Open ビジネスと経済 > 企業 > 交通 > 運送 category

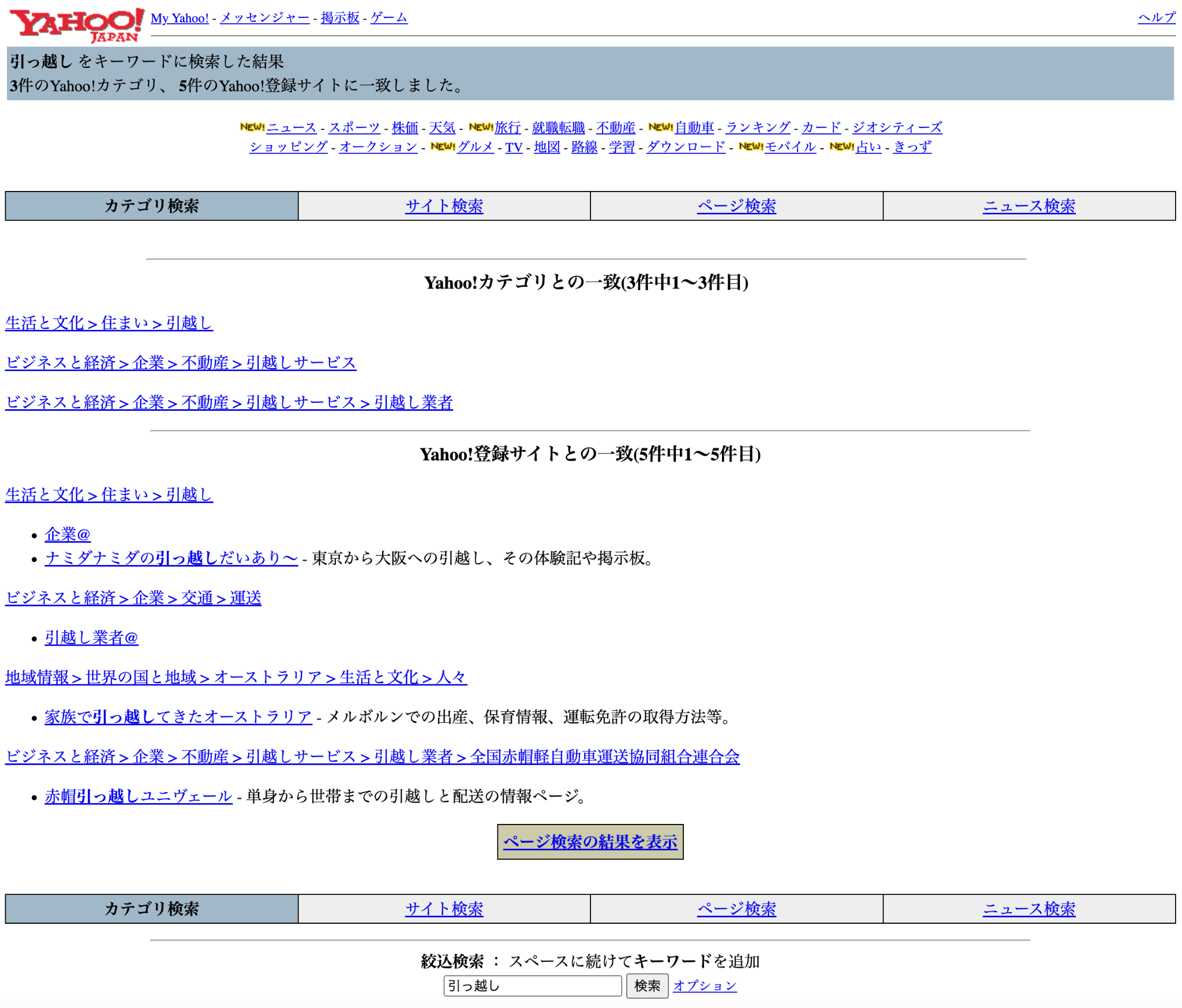point(133,598)
